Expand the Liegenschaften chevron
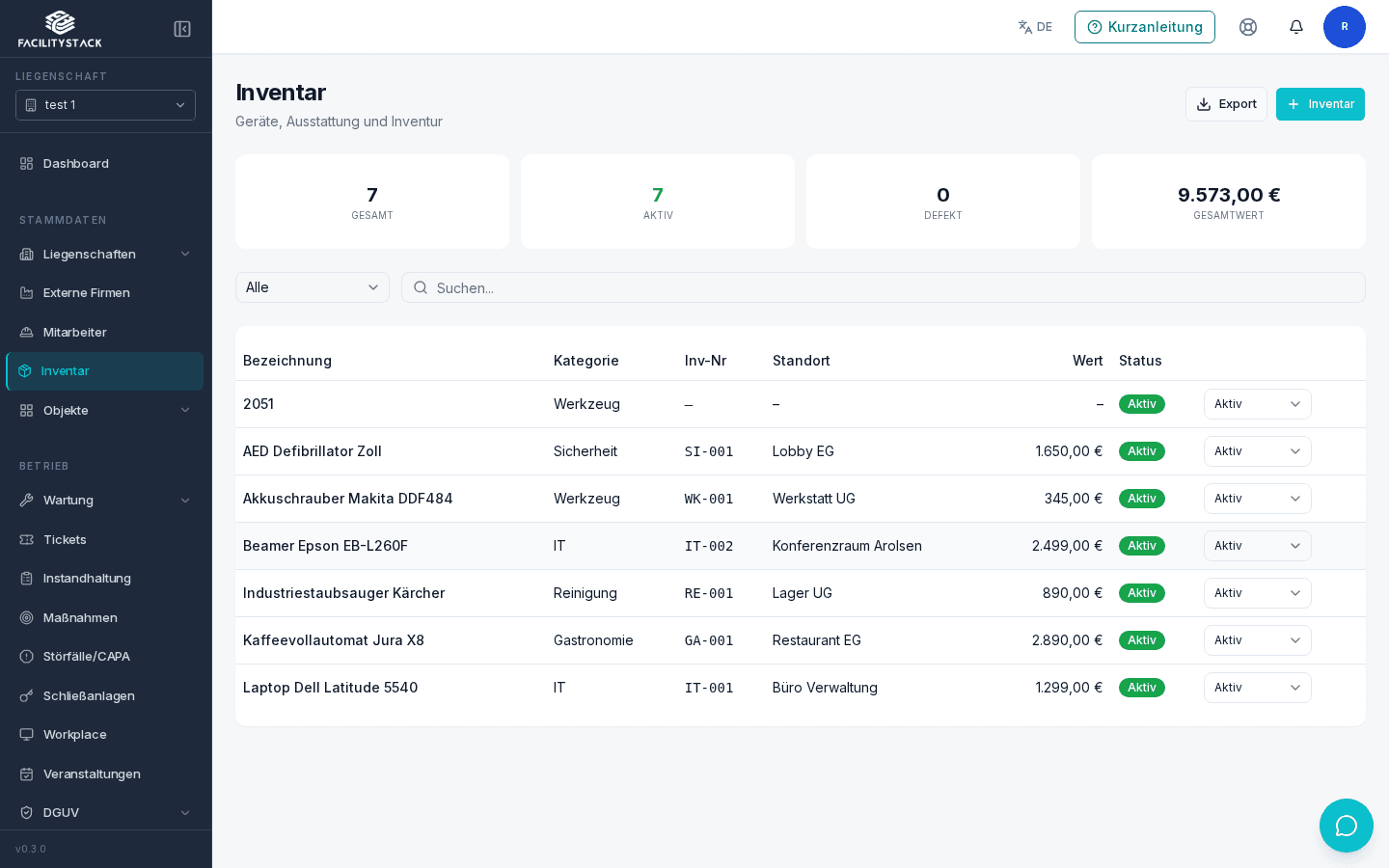 tap(185, 255)
